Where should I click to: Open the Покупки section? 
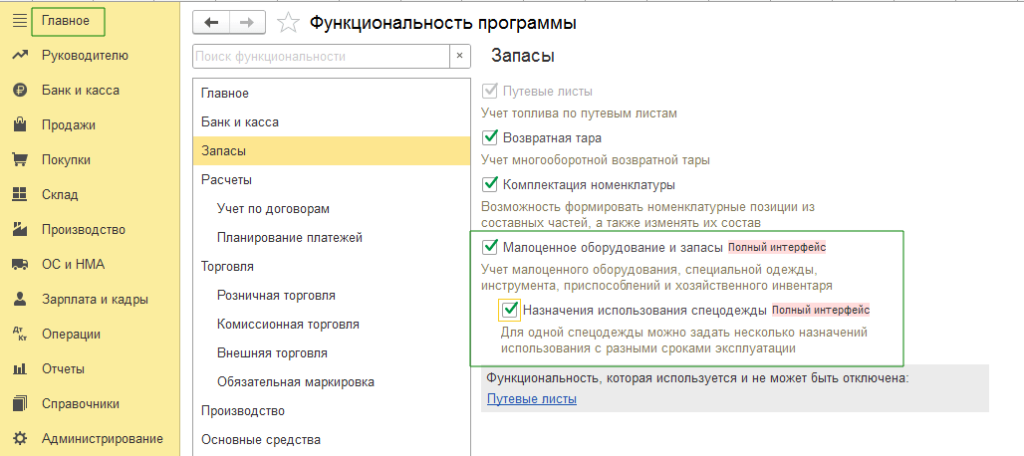coord(66,160)
